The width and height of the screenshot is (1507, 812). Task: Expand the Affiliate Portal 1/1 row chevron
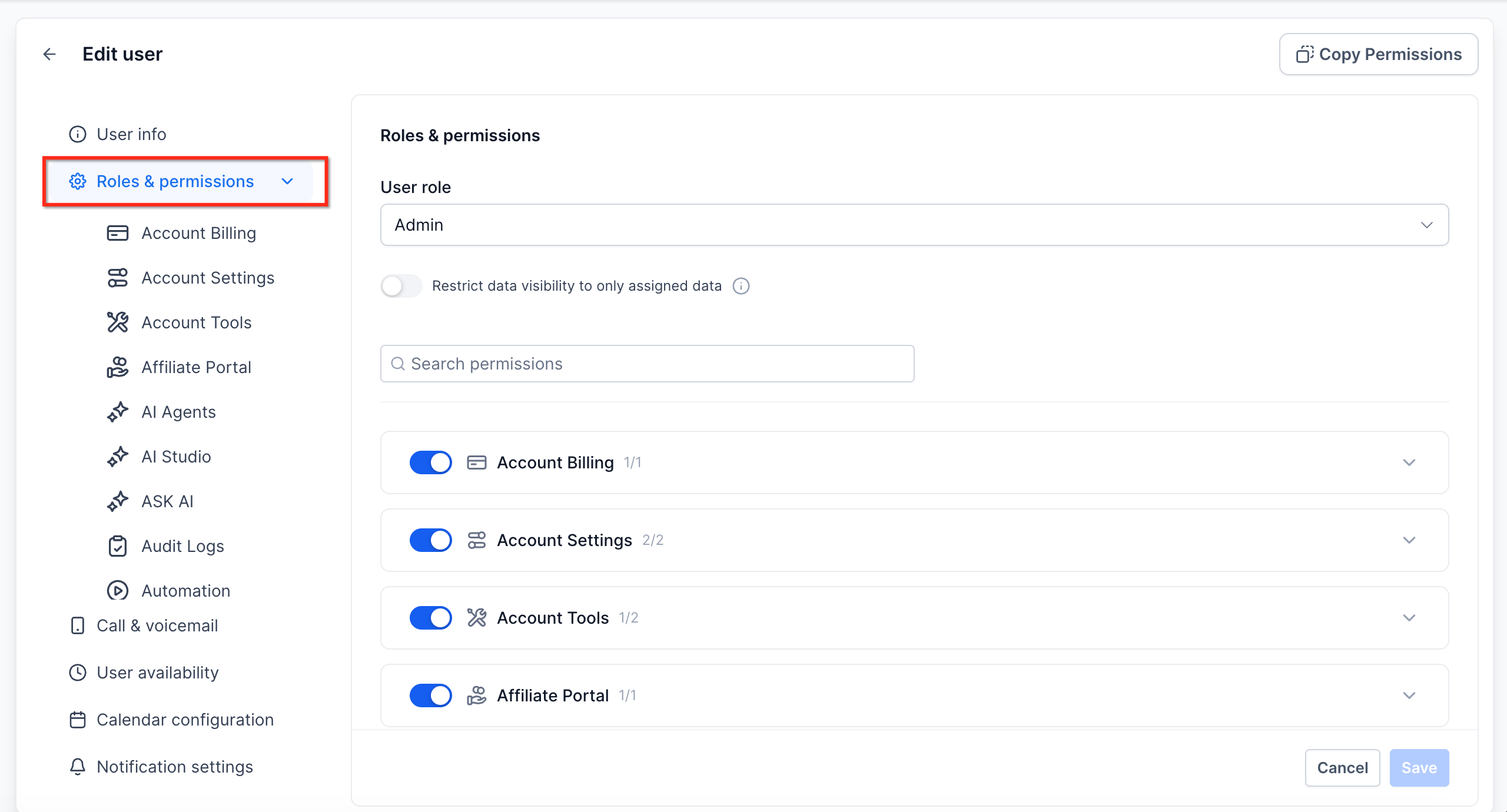coord(1409,695)
